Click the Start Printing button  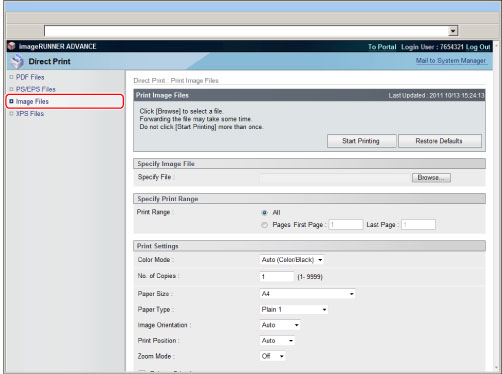point(362,141)
